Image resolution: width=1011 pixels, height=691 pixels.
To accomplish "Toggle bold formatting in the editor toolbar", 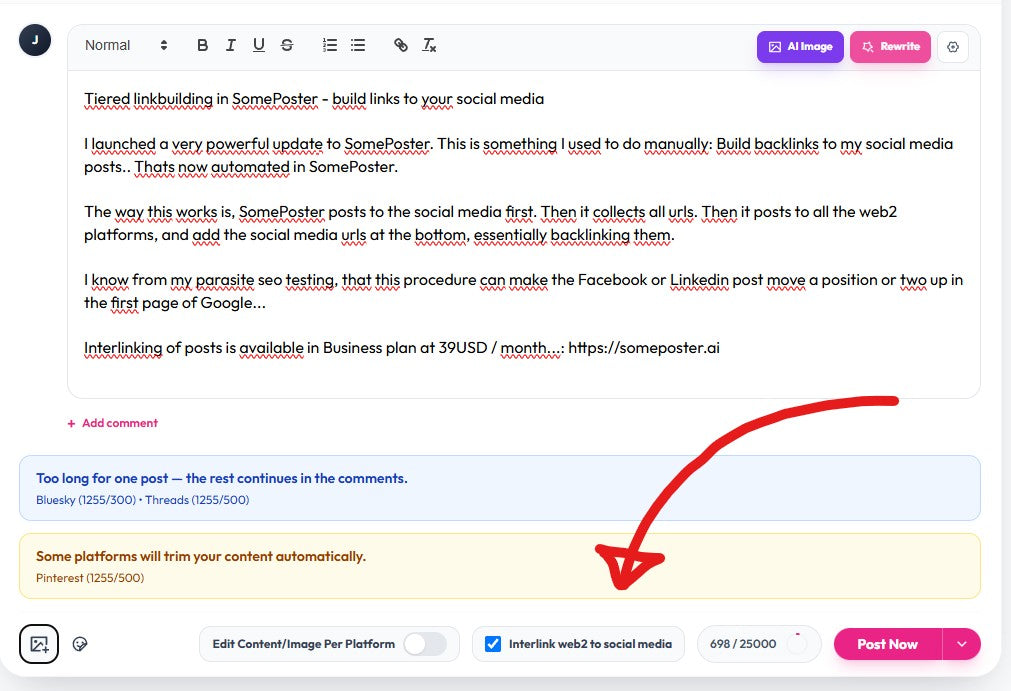I will [x=202, y=45].
